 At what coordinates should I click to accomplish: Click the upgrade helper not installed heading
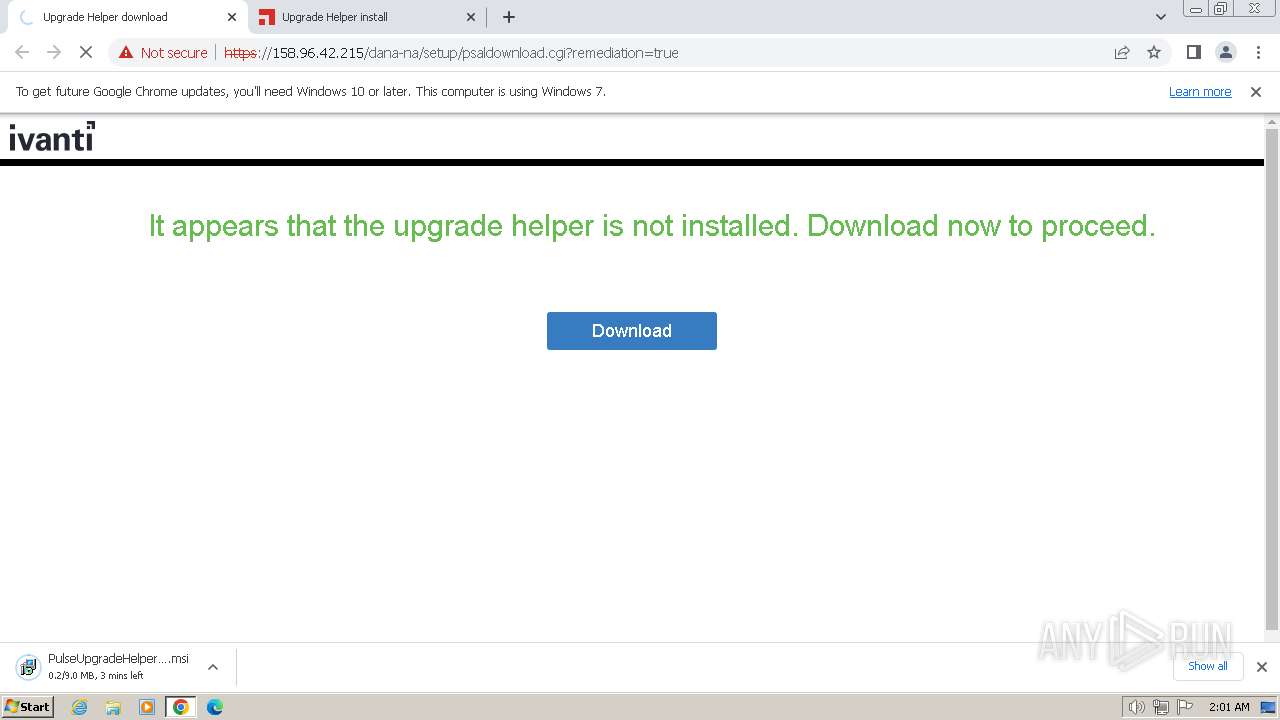[x=652, y=226]
